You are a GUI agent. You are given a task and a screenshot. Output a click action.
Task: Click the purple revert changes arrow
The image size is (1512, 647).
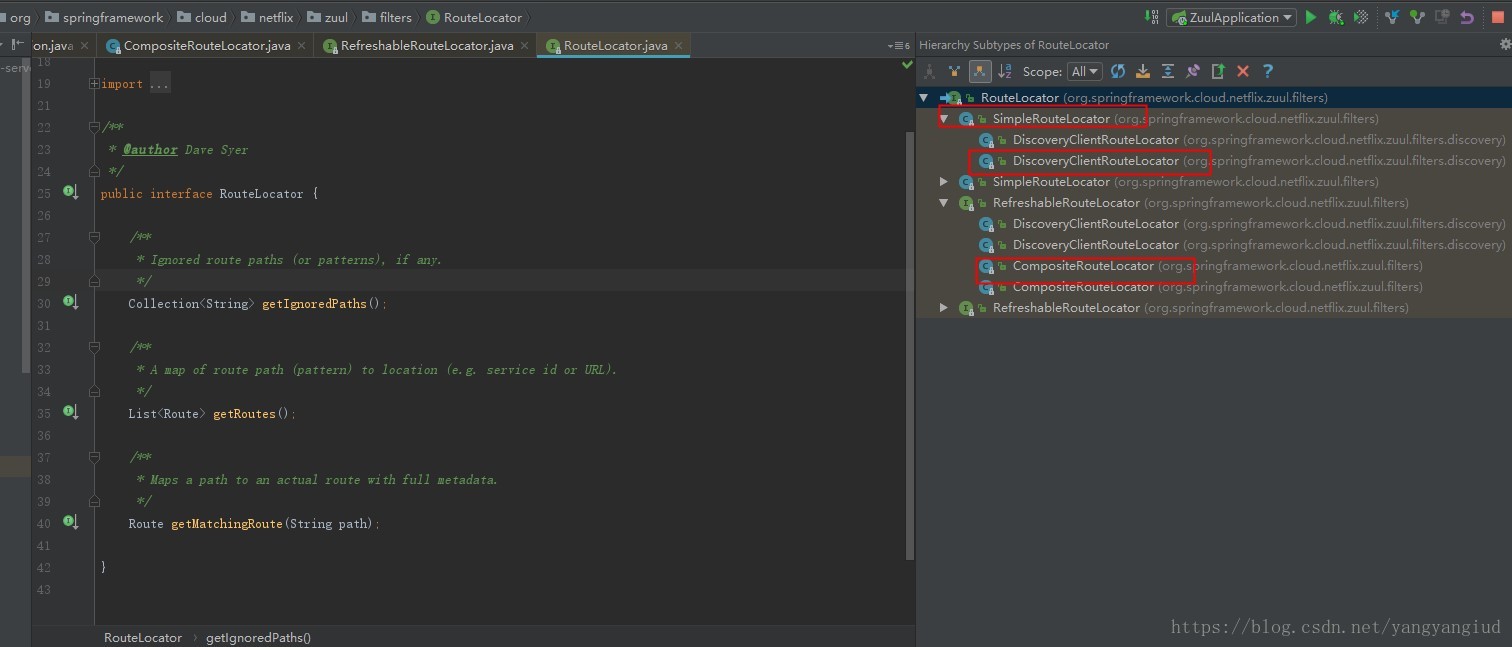pyautogui.click(x=1467, y=17)
